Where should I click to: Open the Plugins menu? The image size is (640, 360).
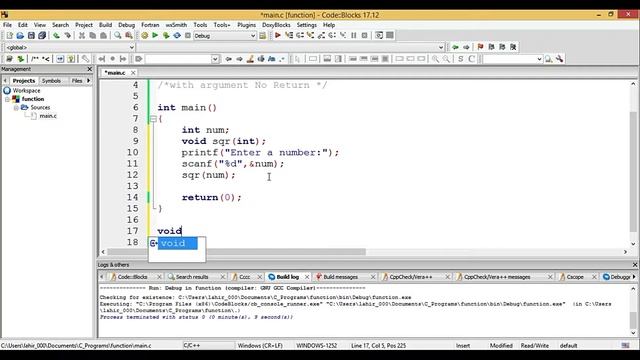click(247, 25)
